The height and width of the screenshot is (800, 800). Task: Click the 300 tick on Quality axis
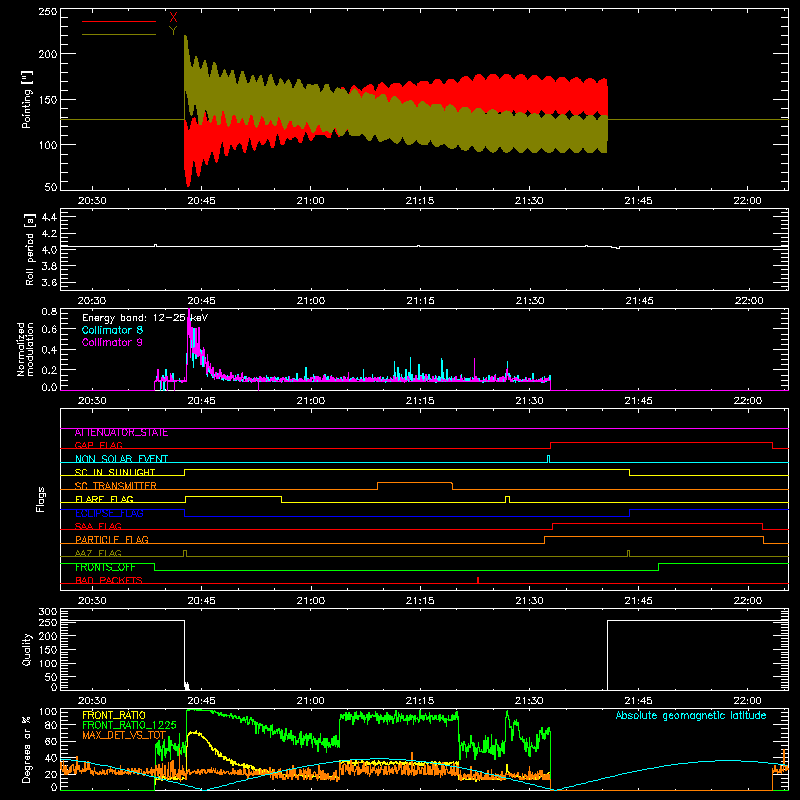click(48, 612)
